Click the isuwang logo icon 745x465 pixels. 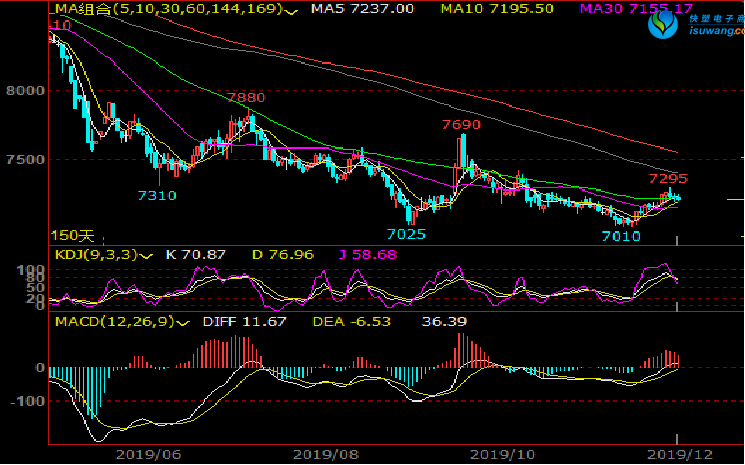663,28
